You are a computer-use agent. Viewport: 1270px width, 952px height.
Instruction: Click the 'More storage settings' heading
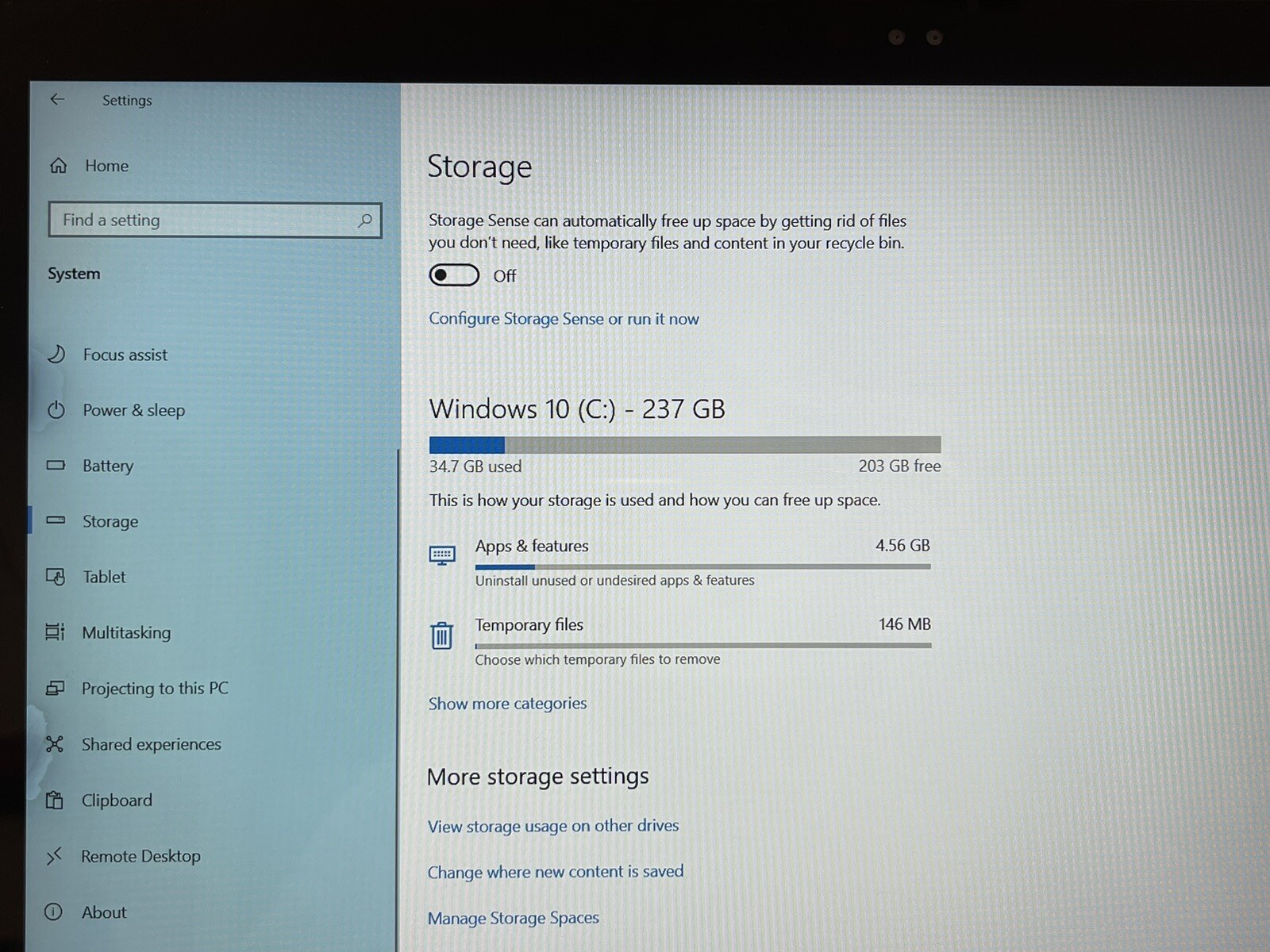[538, 776]
